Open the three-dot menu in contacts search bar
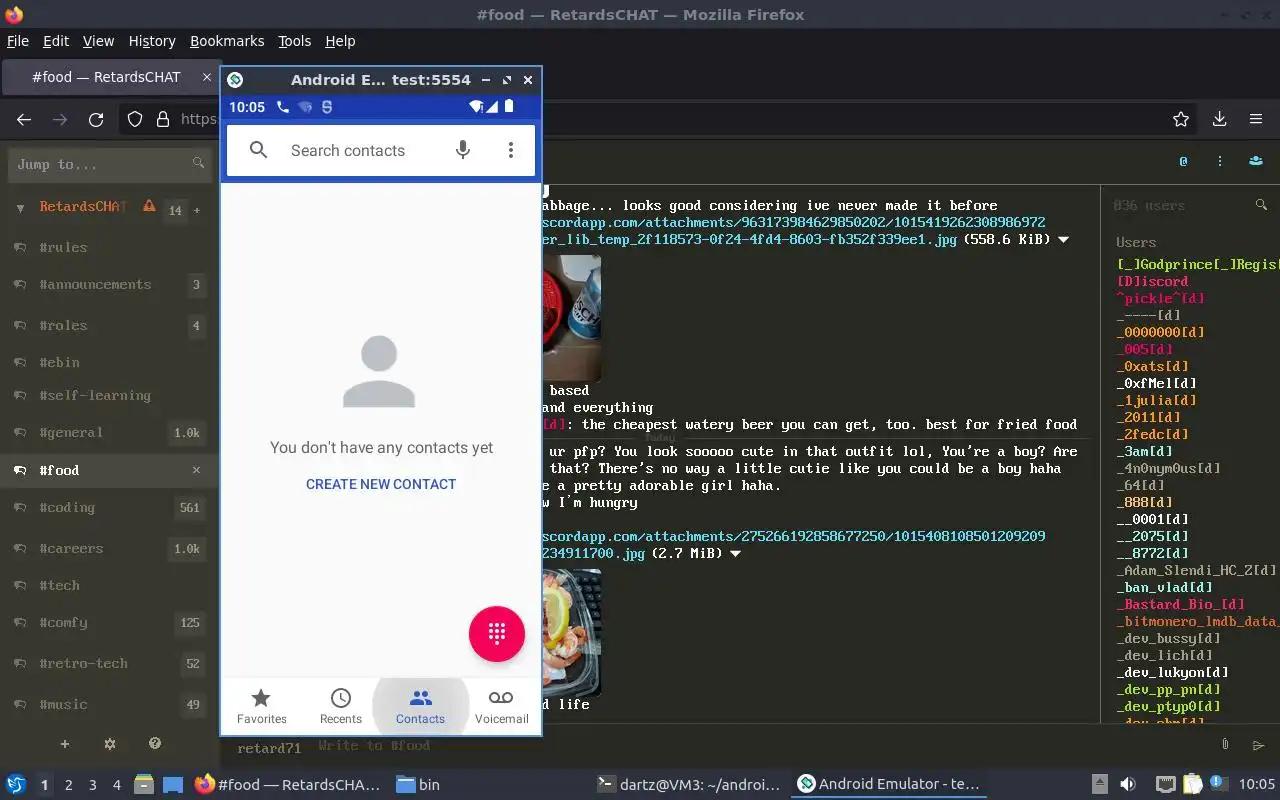Viewport: 1280px width, 800px height. 510,150
